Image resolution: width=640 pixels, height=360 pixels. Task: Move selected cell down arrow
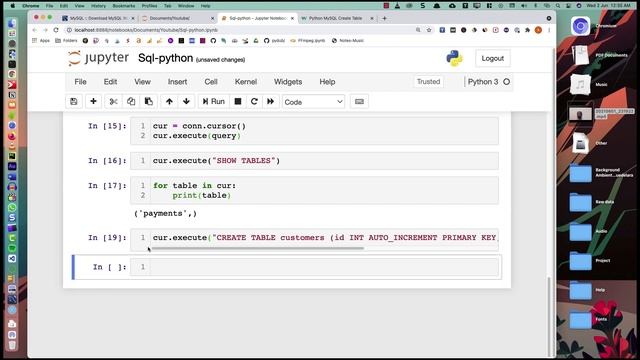pyautogui.click(x=187, y=102)
